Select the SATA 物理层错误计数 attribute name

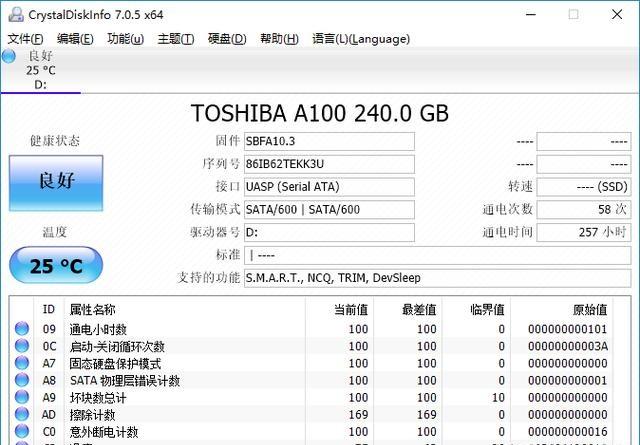coord(125,380)
